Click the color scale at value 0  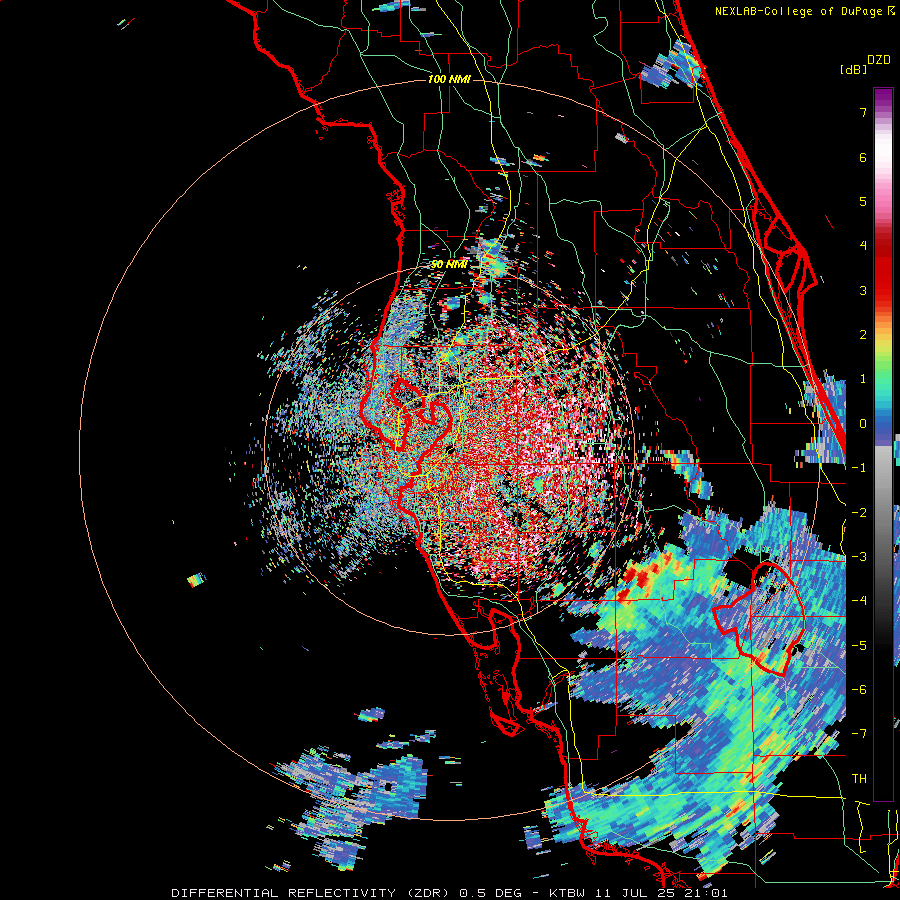[883, 424]
